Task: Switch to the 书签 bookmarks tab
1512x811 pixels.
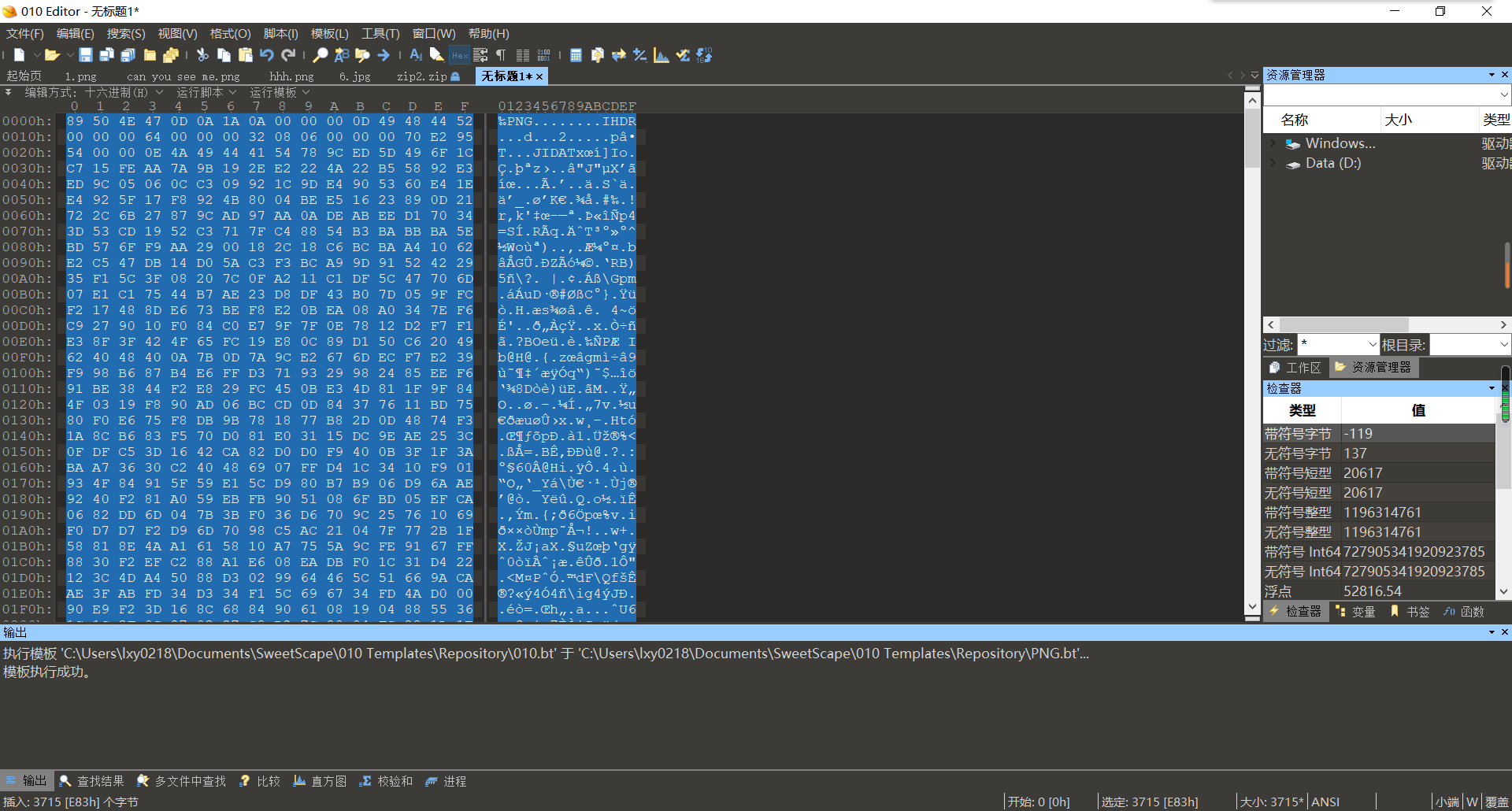Action: click(1410, 612)
